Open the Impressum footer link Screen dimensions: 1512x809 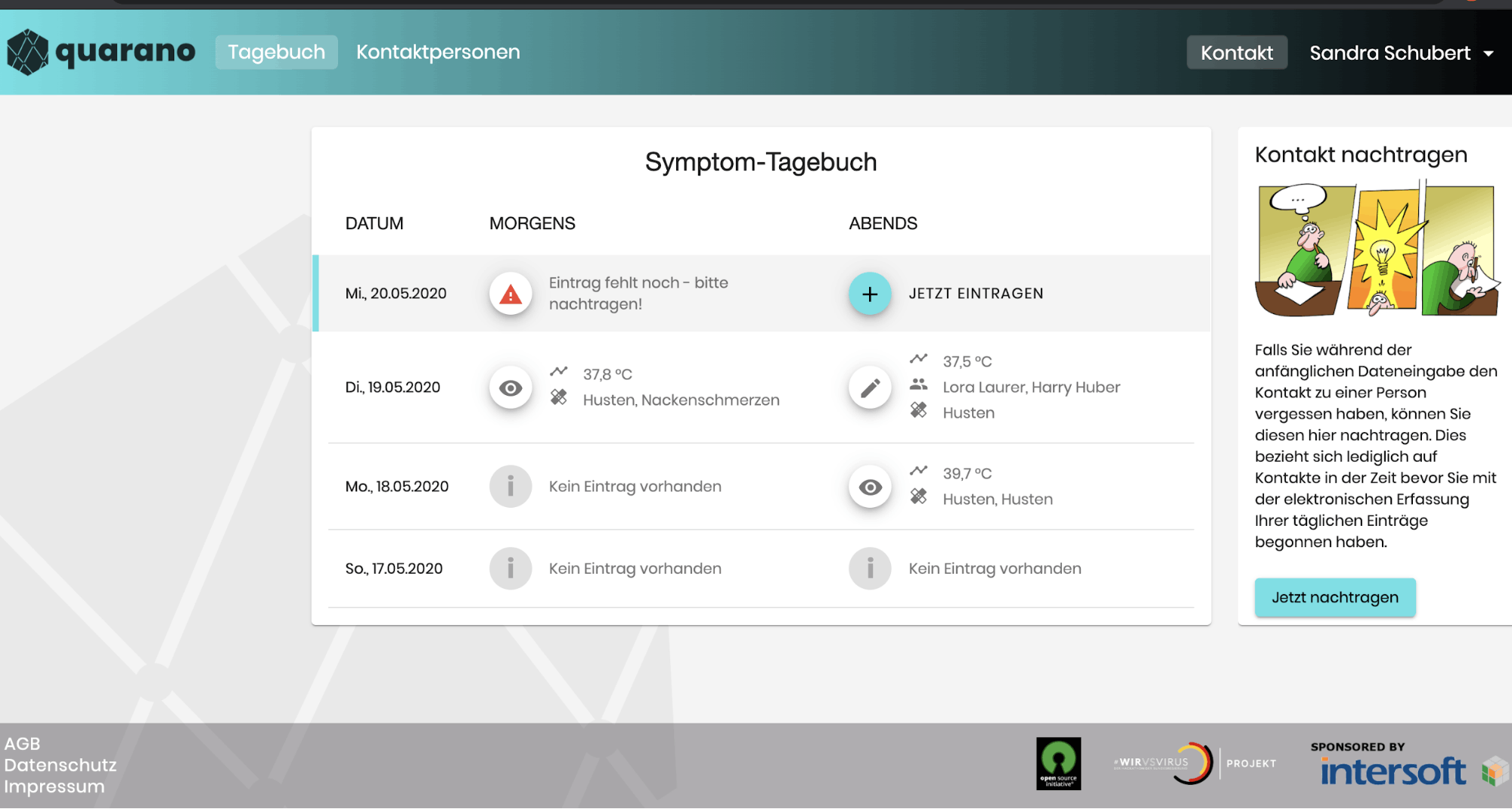tap(54, 786)
